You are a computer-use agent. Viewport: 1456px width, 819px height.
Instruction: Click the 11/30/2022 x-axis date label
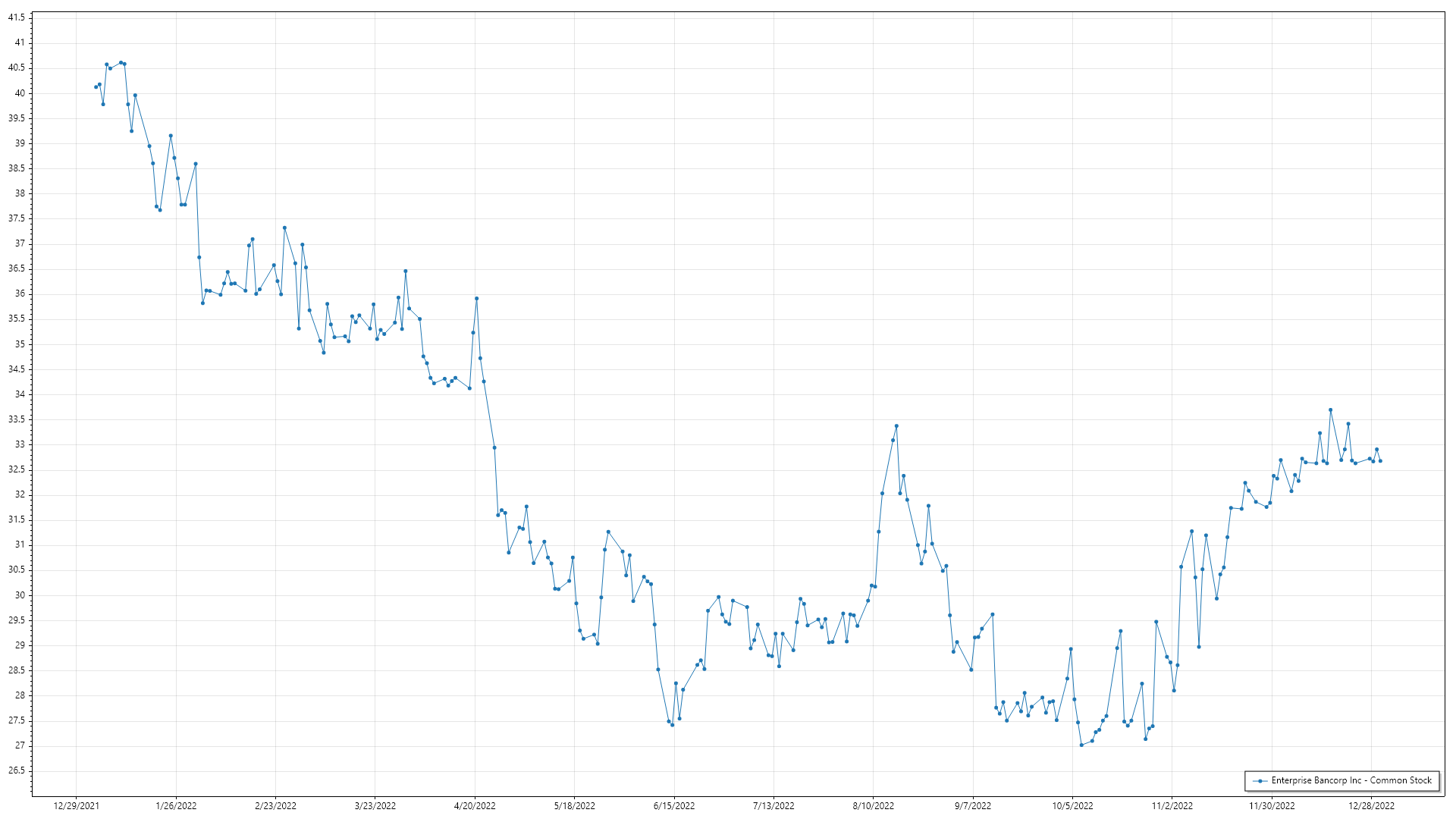pos(1272,805)
